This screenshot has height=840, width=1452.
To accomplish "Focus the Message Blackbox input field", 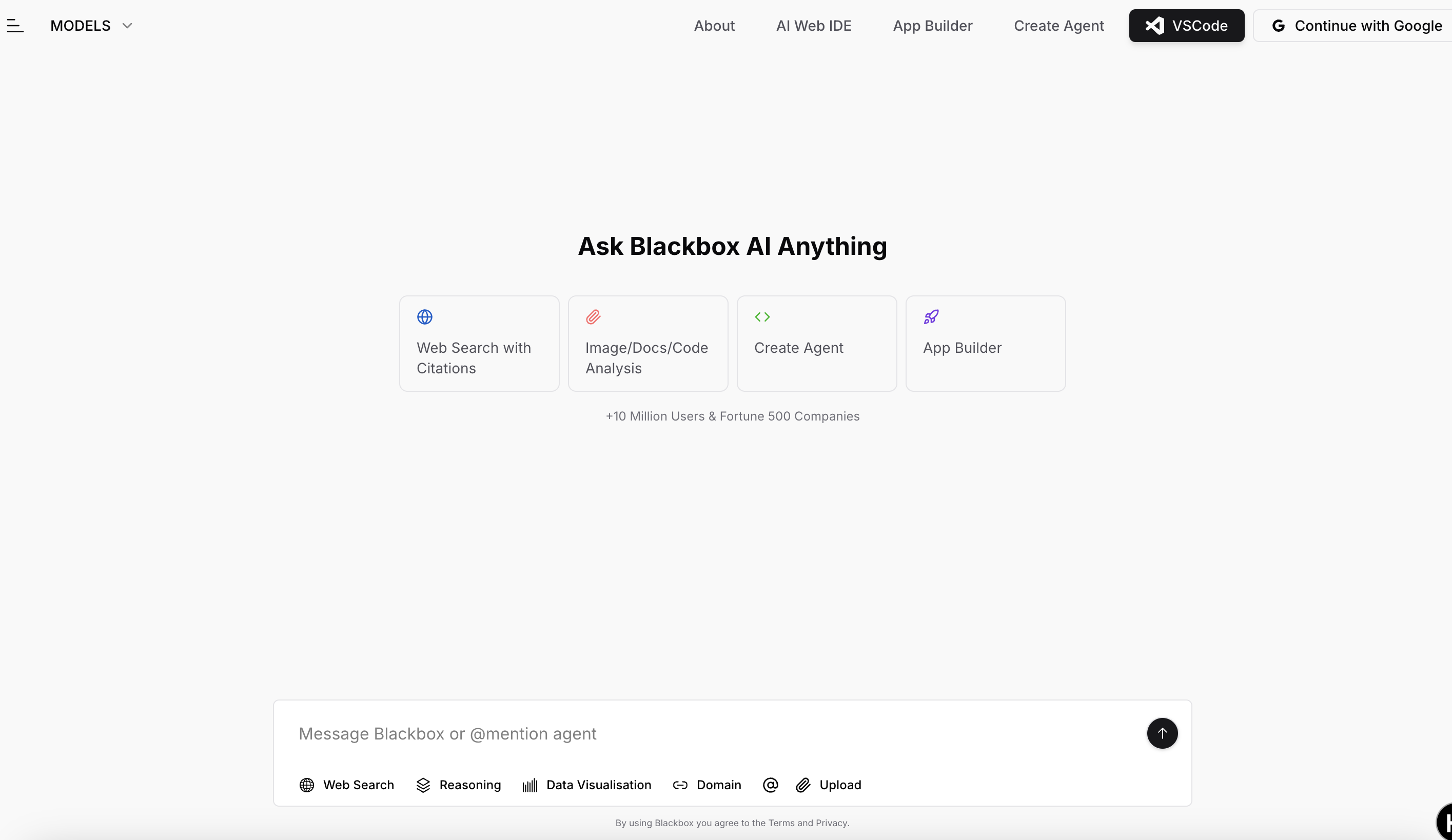I will click(x=715, y=733).
